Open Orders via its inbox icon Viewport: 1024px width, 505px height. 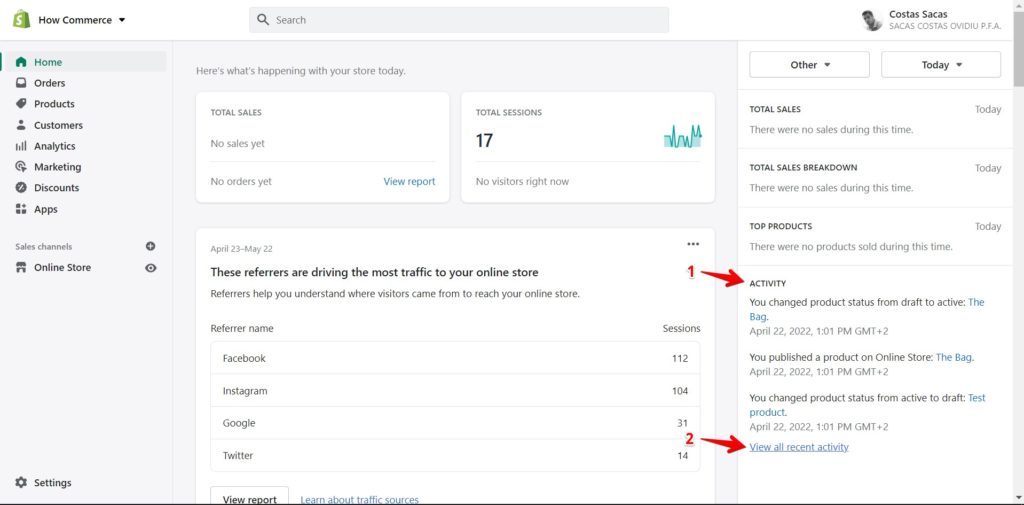coord(21,83)
